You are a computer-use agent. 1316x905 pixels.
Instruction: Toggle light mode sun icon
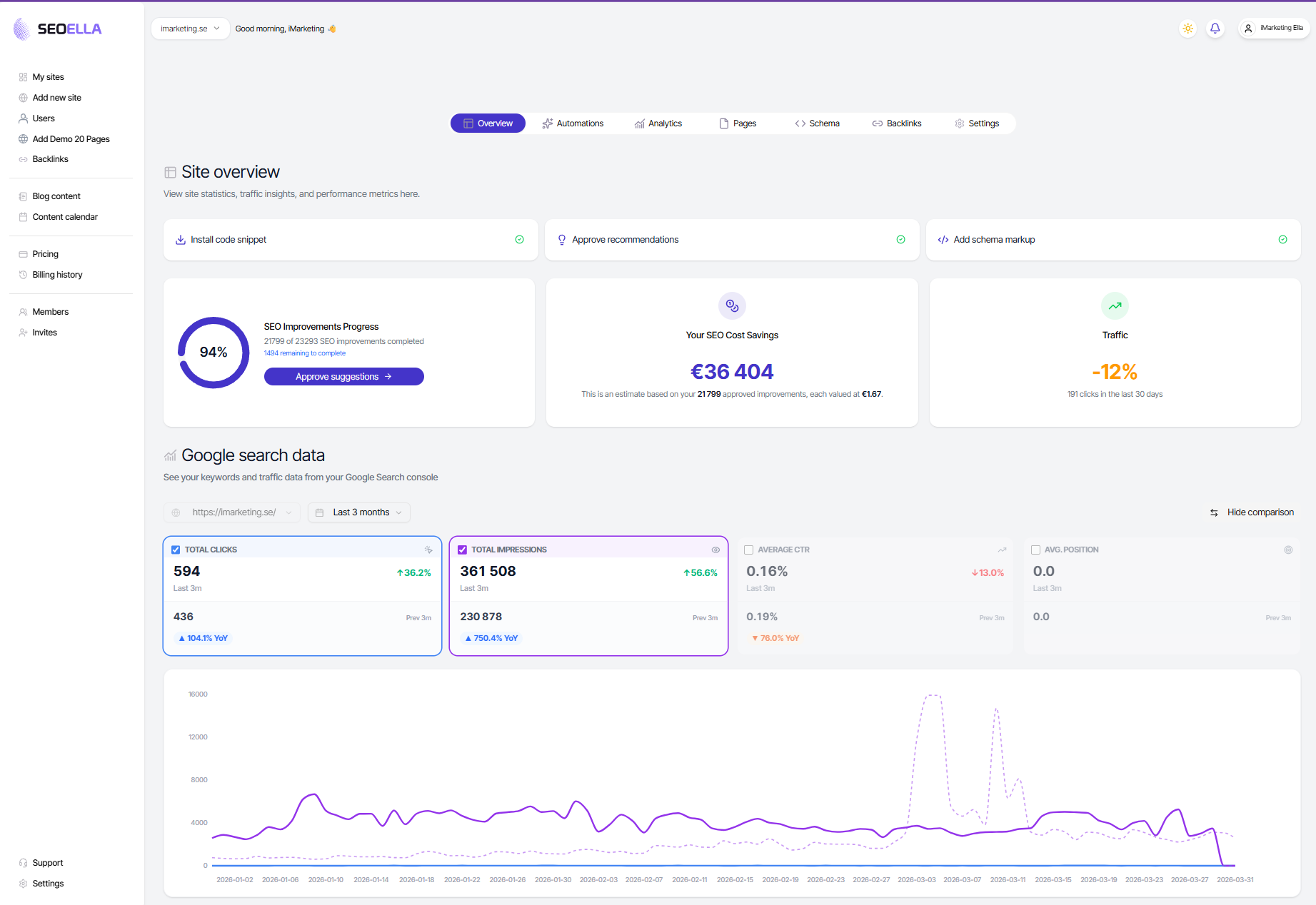click(x=1187, y=29)
